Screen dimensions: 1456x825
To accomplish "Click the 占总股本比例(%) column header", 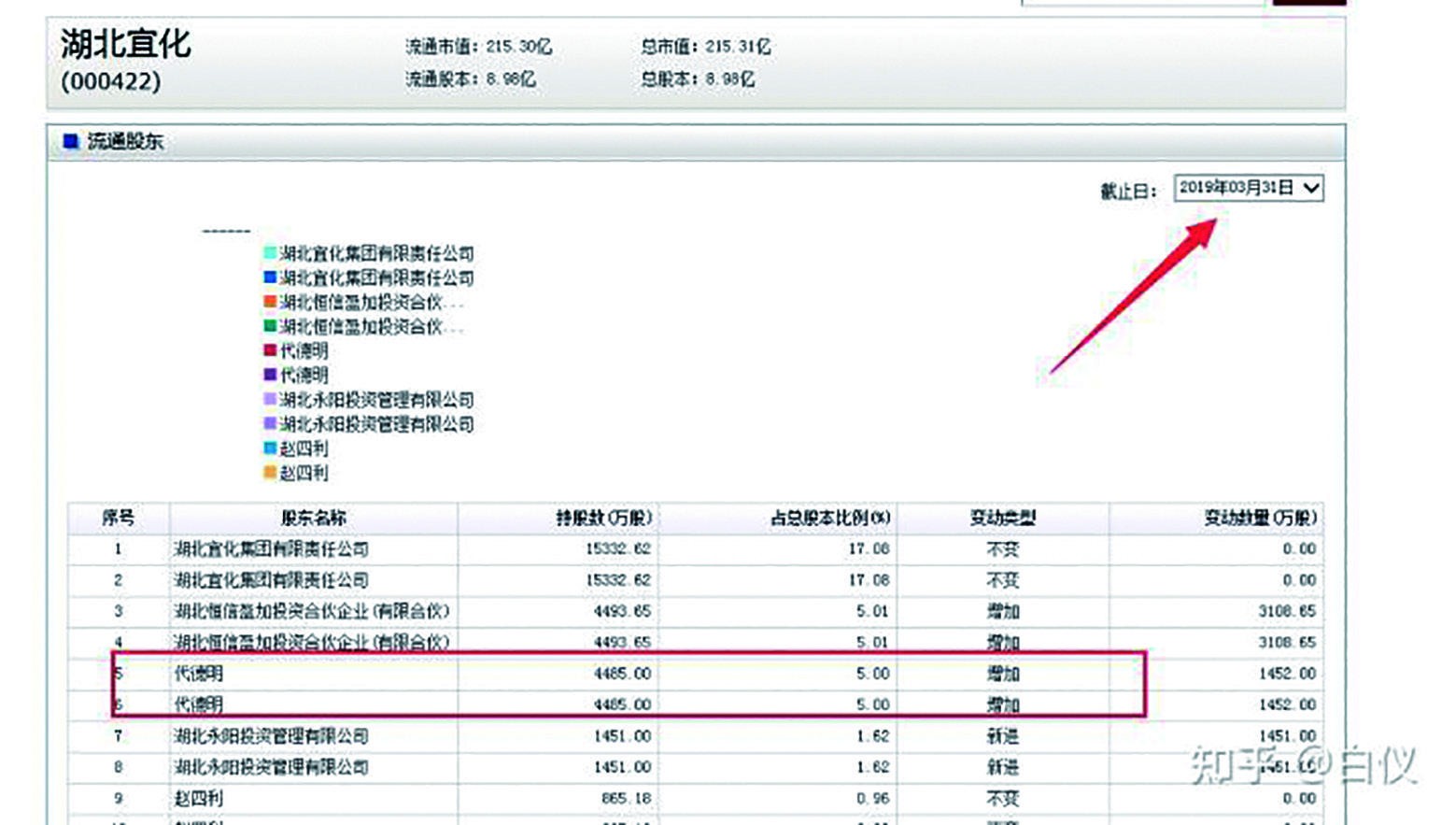I will (x=829, y=518).
